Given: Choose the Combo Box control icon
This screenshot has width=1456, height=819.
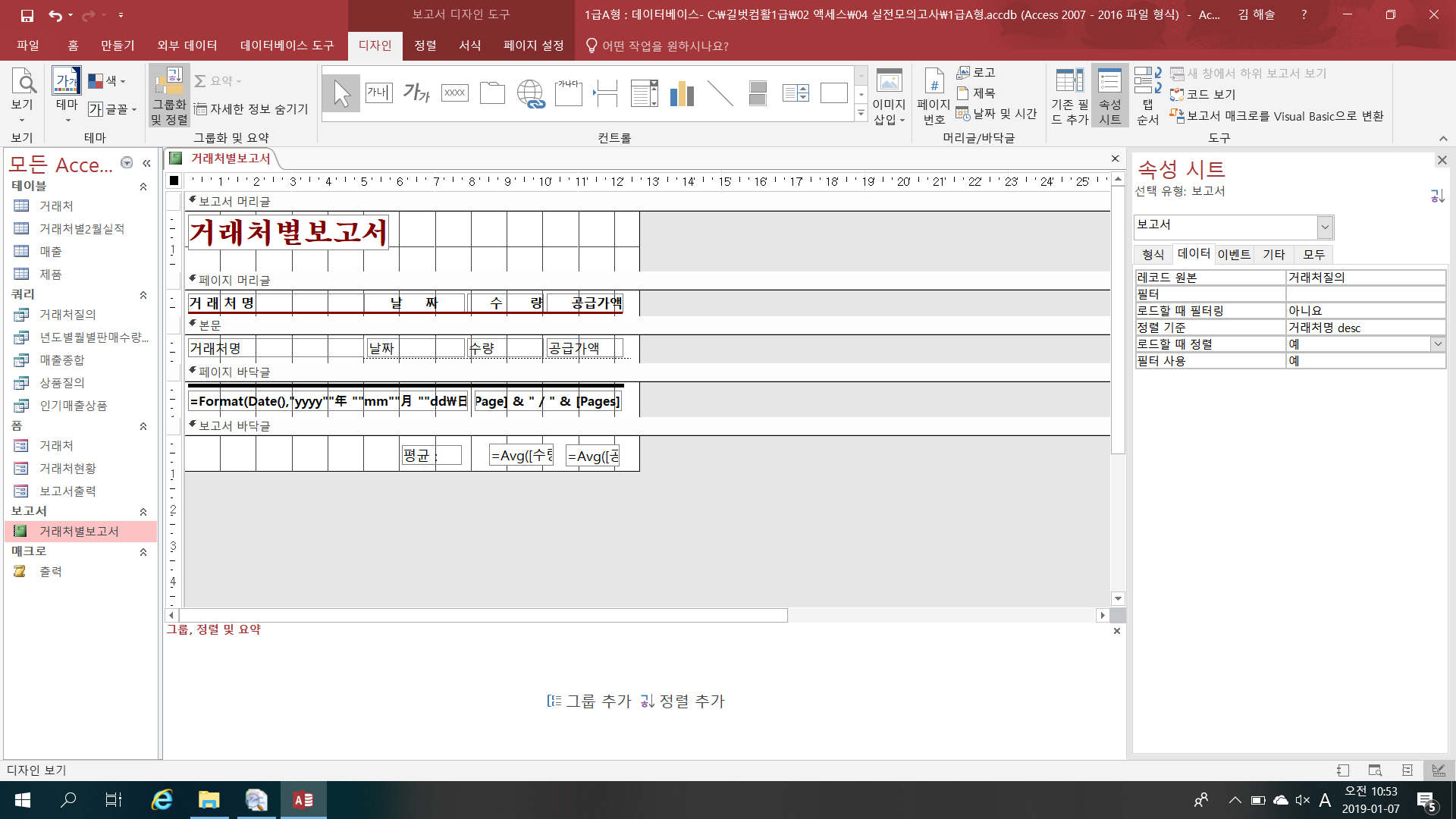Looking at the screenshot, I should pos(644,93).
